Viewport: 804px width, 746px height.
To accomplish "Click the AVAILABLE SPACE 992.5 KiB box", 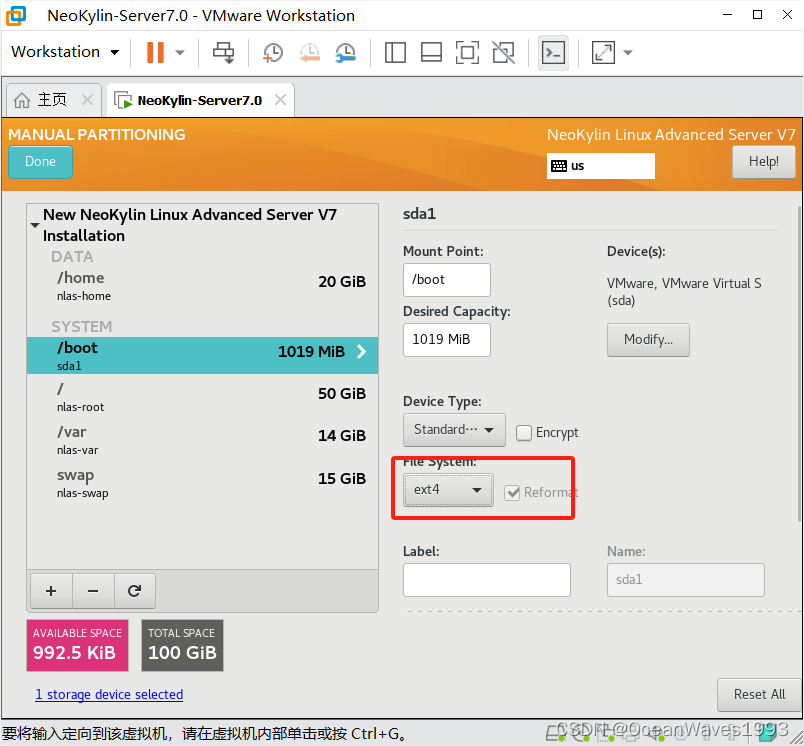I will coord(77,646).
